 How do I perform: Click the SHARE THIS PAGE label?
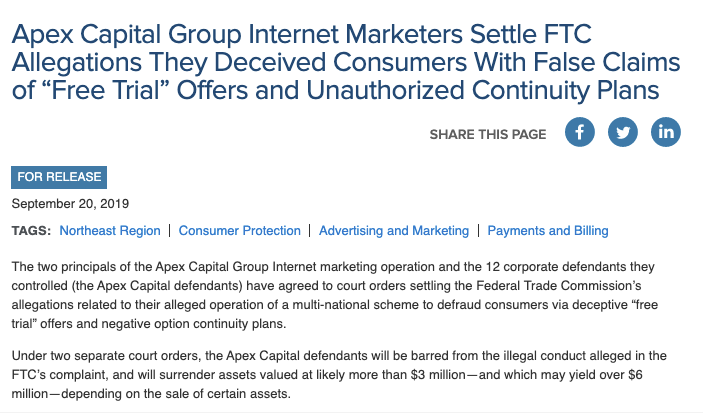click(488, 134)
